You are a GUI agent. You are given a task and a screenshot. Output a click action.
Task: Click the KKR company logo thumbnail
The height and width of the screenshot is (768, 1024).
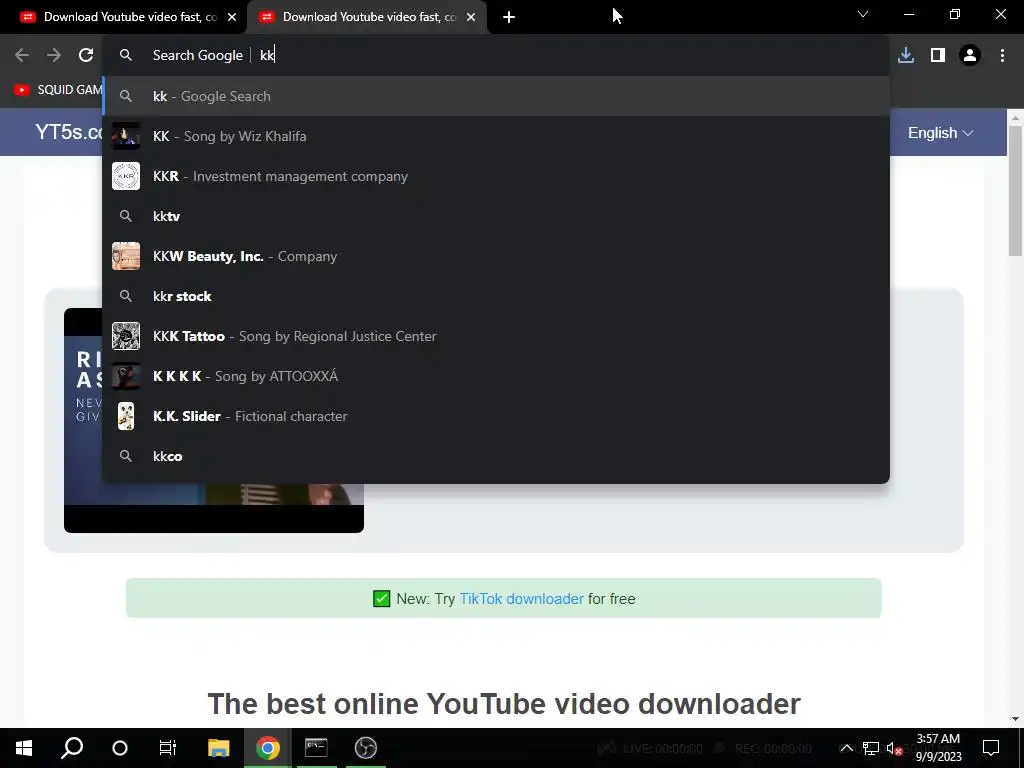(x=126, y=176)
